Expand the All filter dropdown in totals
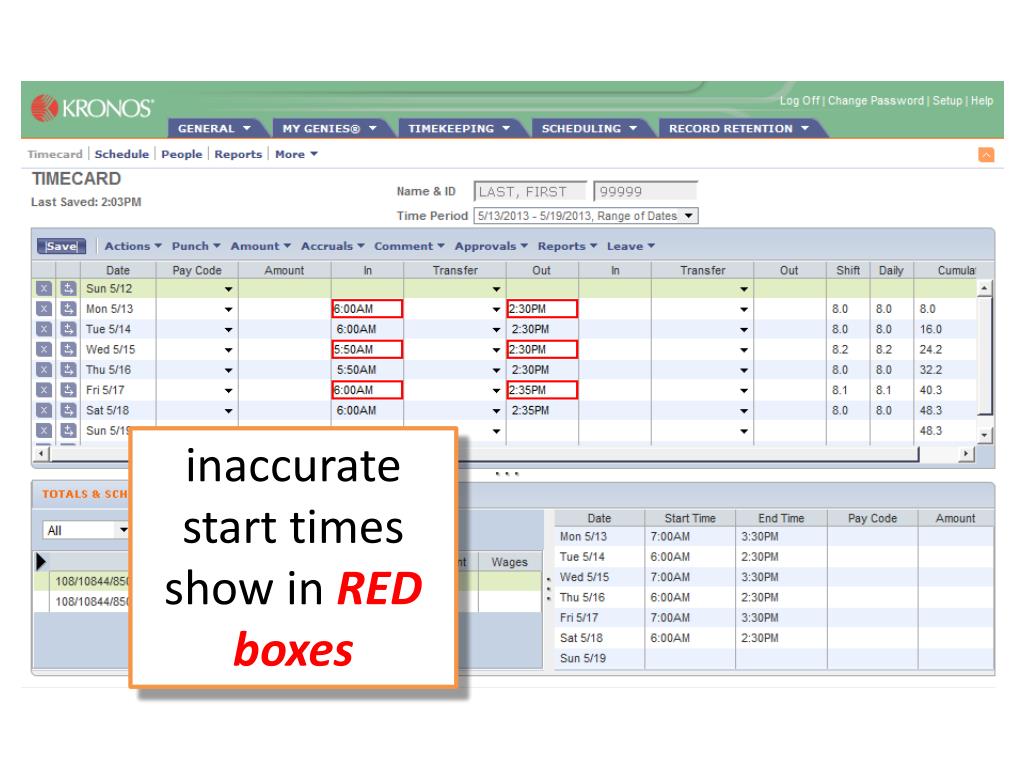Image resolution: width=1024 pixels, height=768 pixels. [123, 530]
